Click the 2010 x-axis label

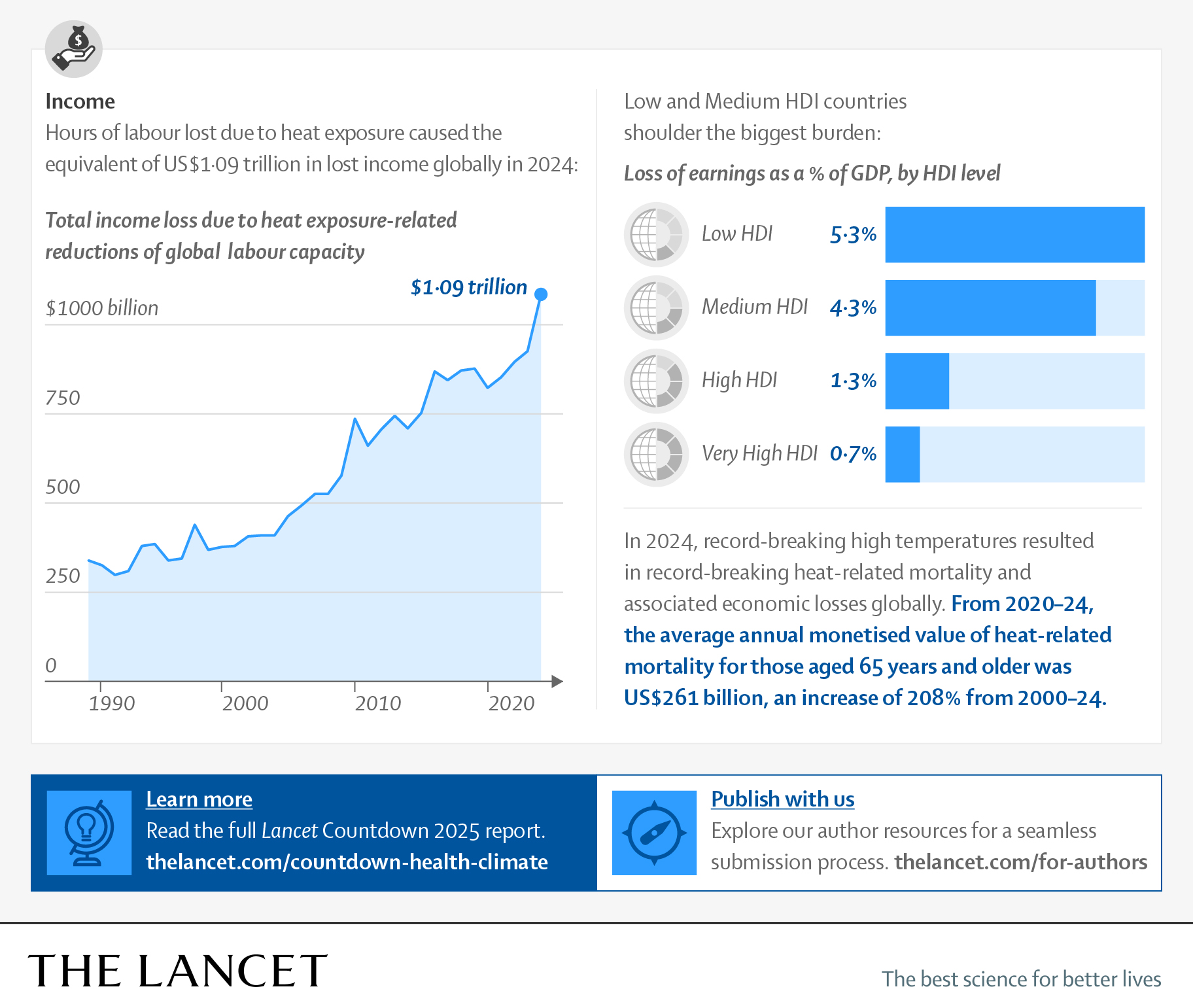click(377, 703)
